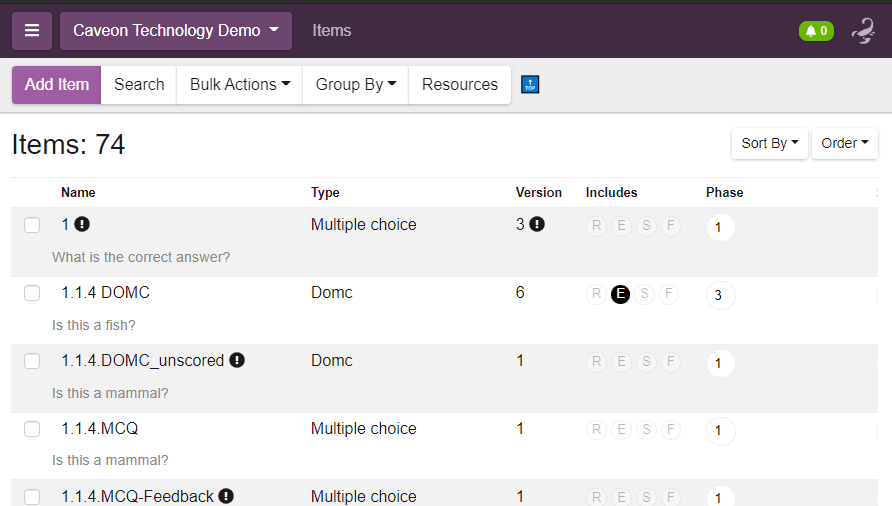This screenshot has height=506, width=892.
Task: Click the R badge for 1.1.4.DOMC_unscored
Action: tap(596, 362)
